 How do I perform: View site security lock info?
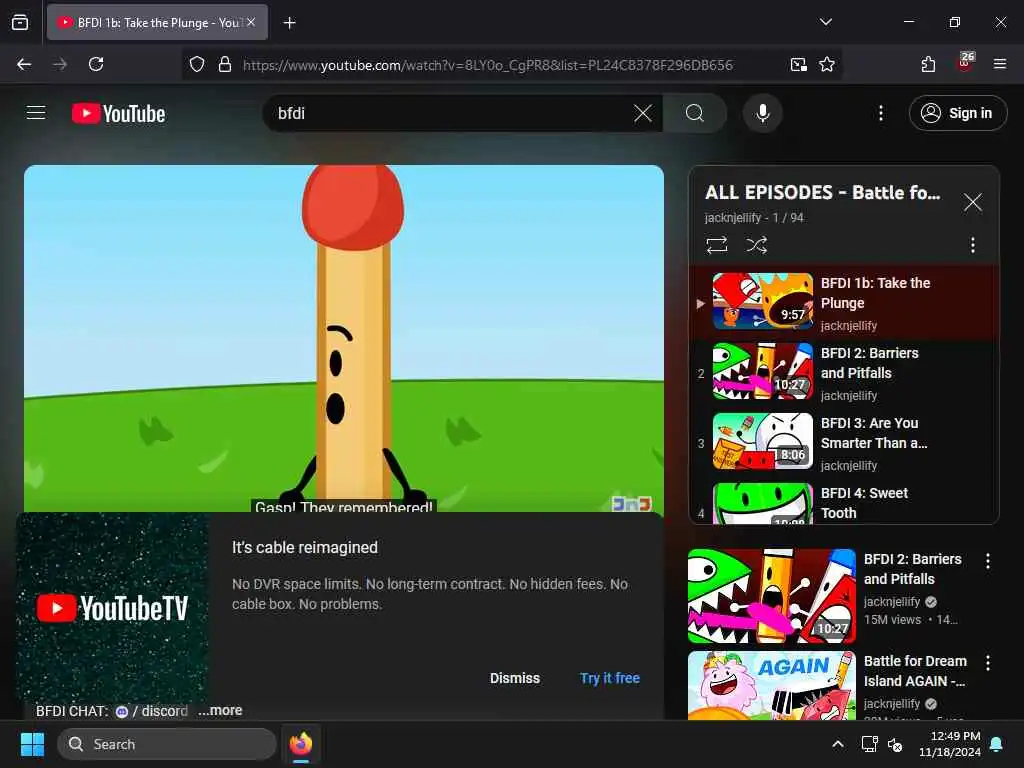pos(225,64)
